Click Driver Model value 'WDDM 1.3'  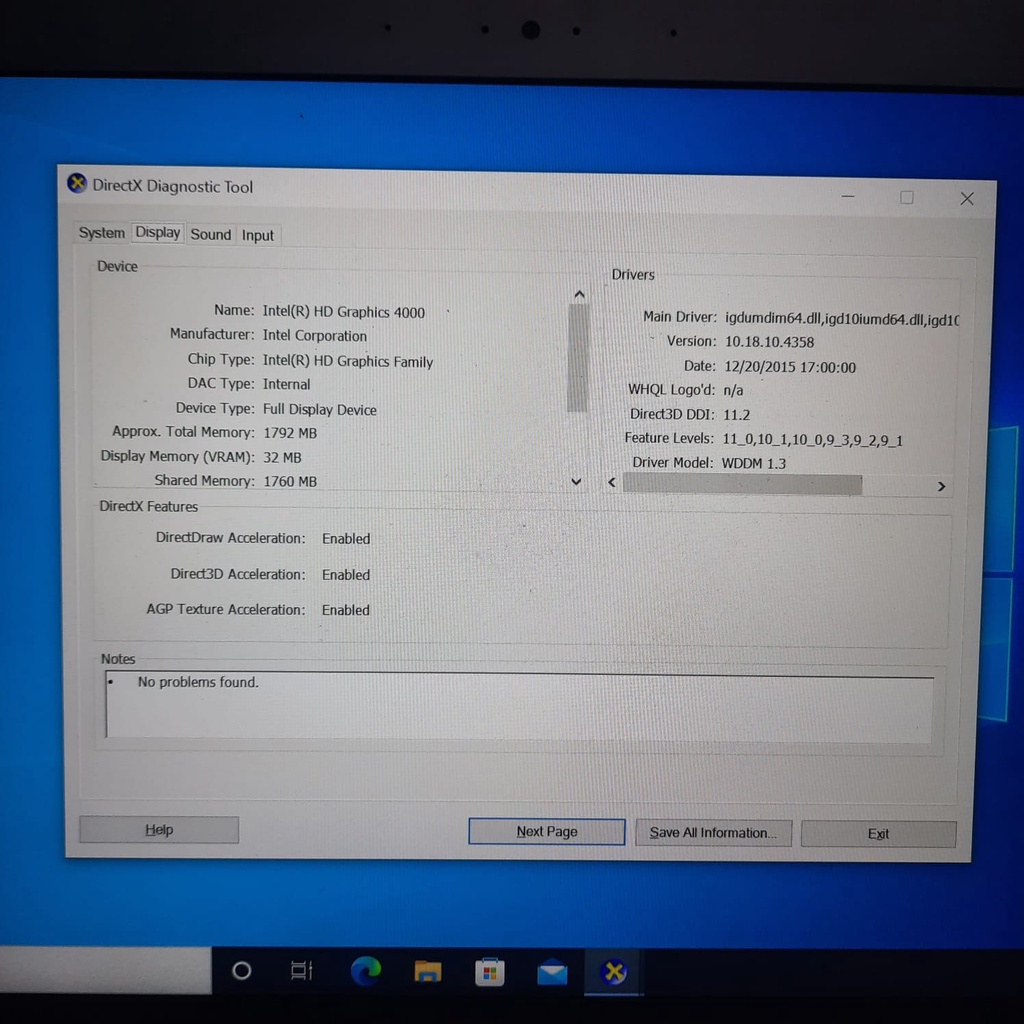coord(754,463)
